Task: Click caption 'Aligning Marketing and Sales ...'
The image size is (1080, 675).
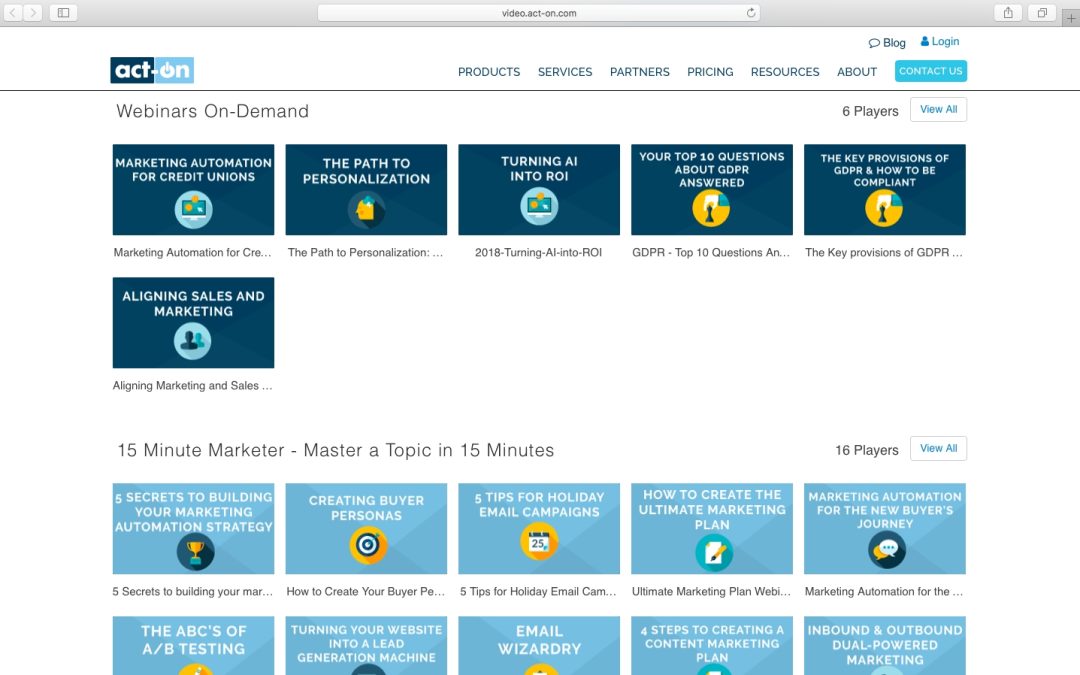Action: (193, 386)
